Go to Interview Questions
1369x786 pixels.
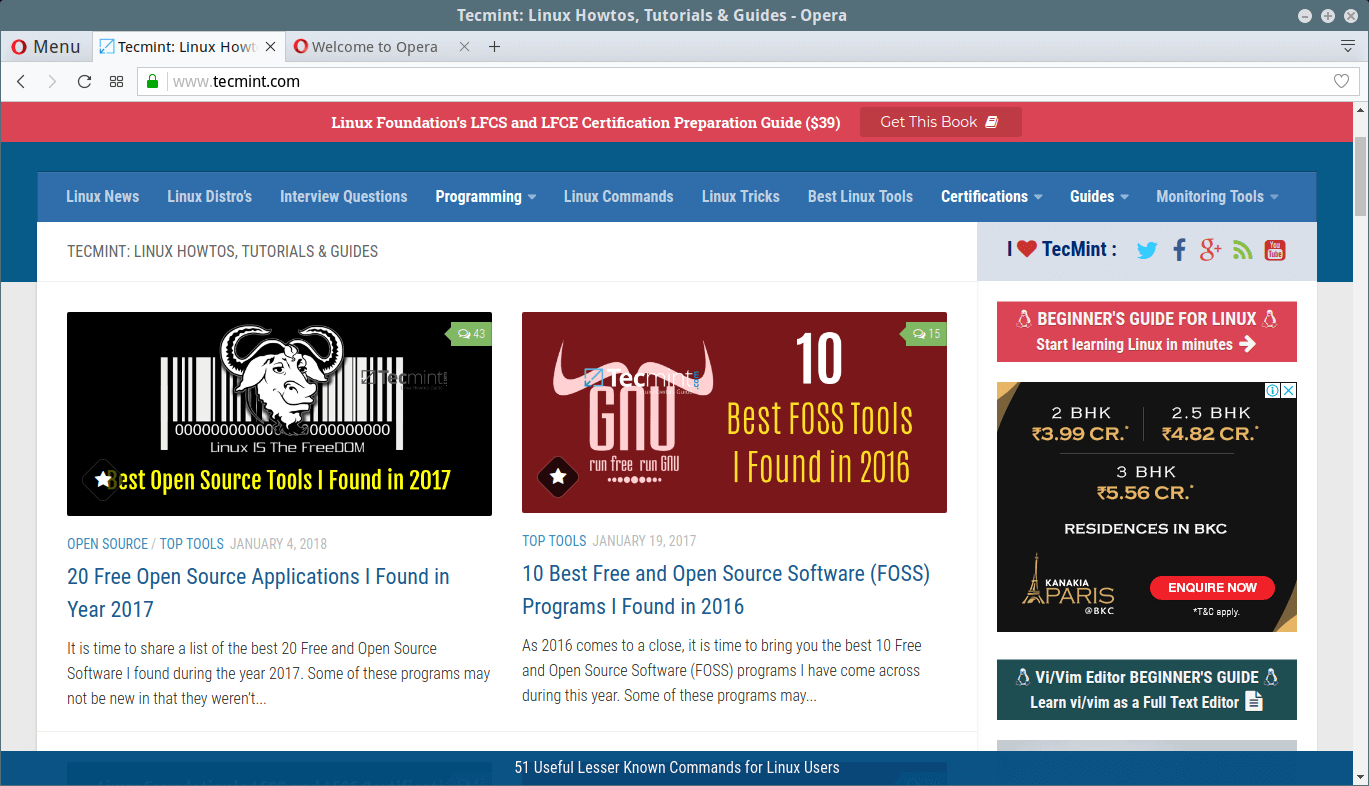pos(343,197)
